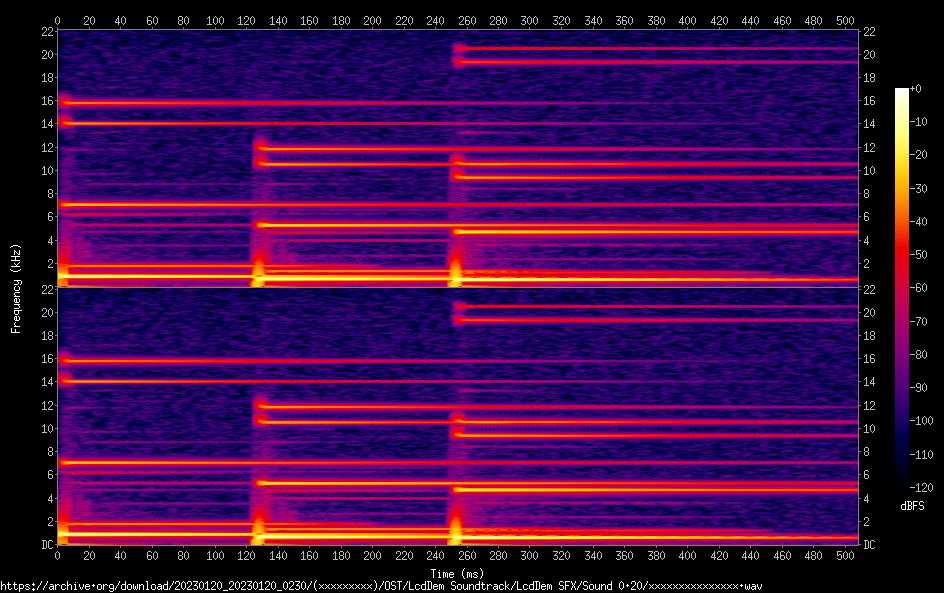Click the 'Time (ms)' axis label

458,573
